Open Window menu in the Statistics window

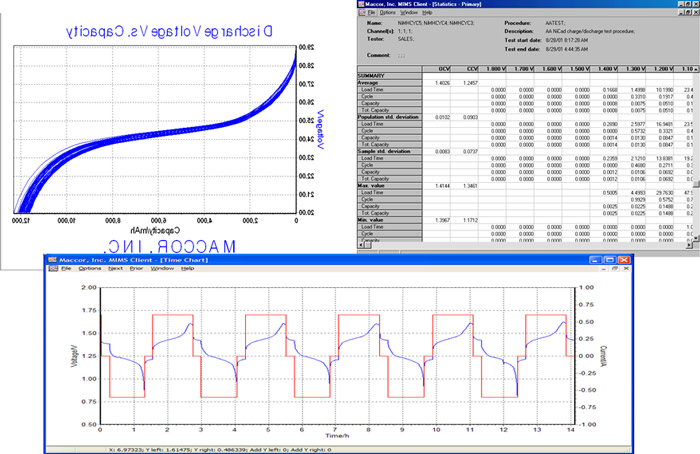(409, 12)
